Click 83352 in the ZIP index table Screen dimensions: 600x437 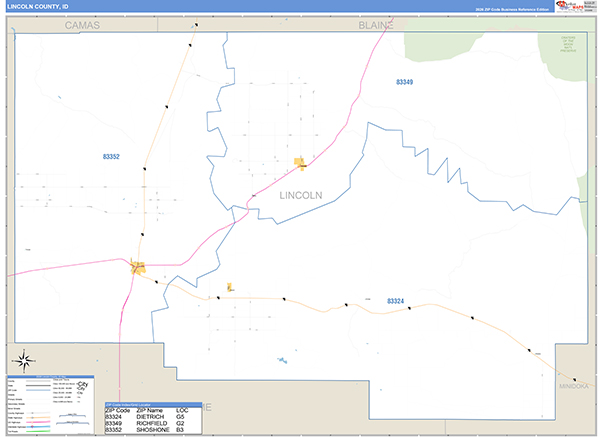click(113, 430)
